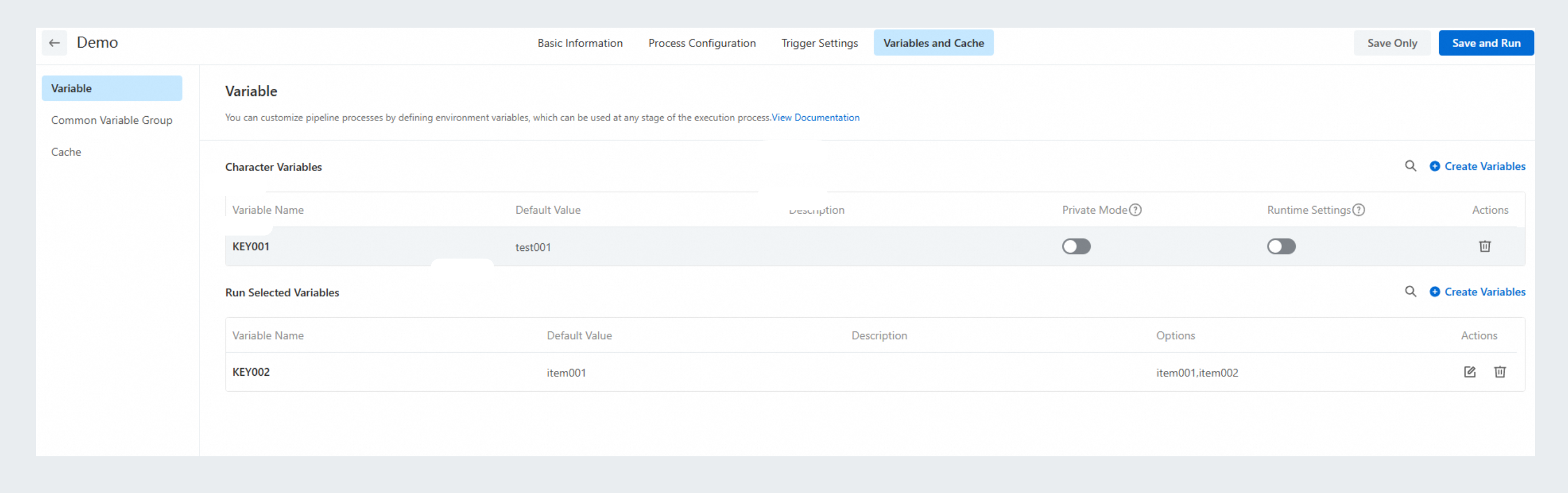Select the Variables and Cache tab
The height and width of the screenshot is (493, 1568).
(x=933, y=43)
